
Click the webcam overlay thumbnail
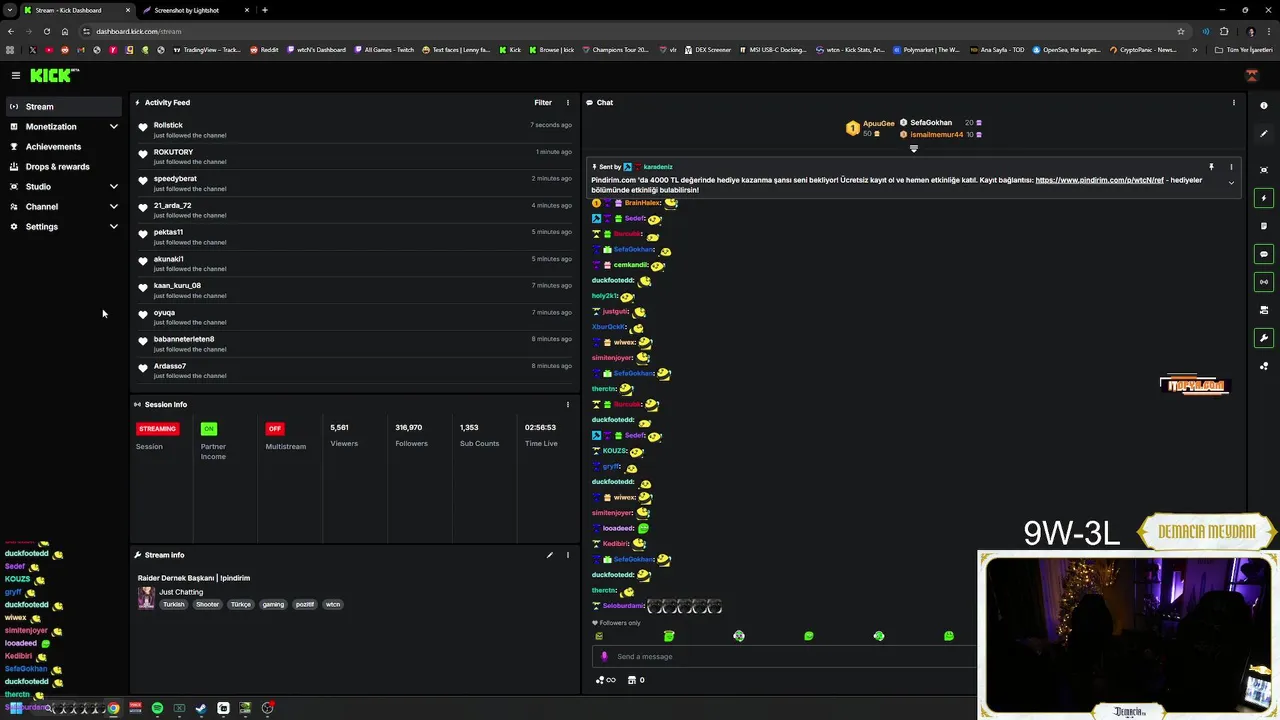tap(1128, 634)
